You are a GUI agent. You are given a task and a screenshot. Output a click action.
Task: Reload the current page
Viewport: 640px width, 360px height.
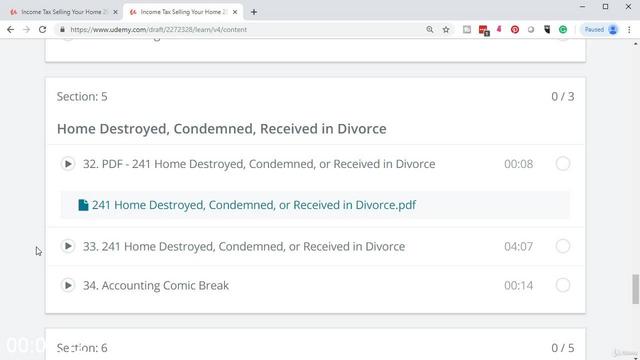(x=42, y=29)
